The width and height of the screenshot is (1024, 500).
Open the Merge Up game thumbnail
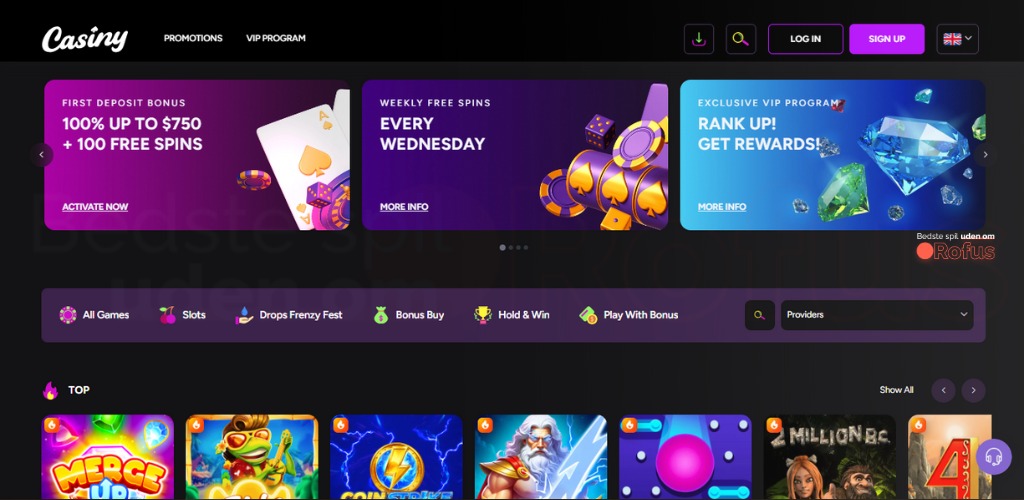coord(108,457)
